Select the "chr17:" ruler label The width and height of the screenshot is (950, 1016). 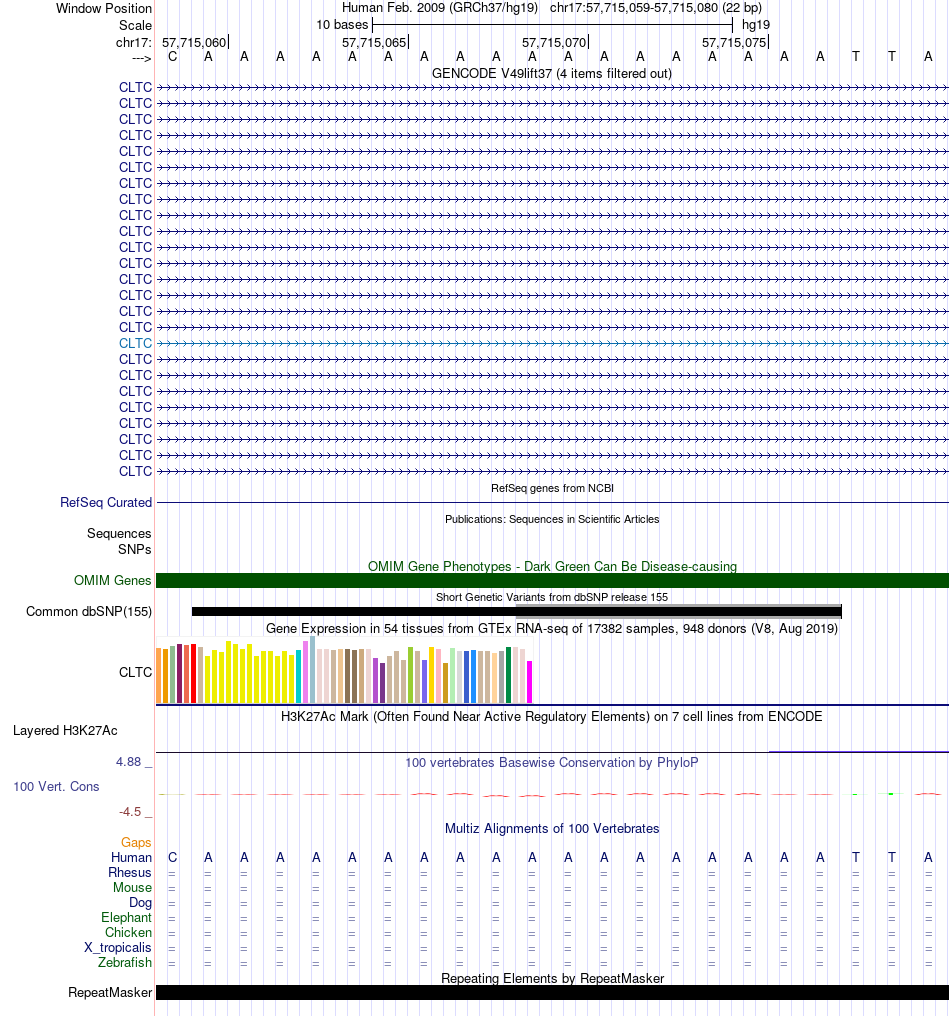[x=134, y=43]
